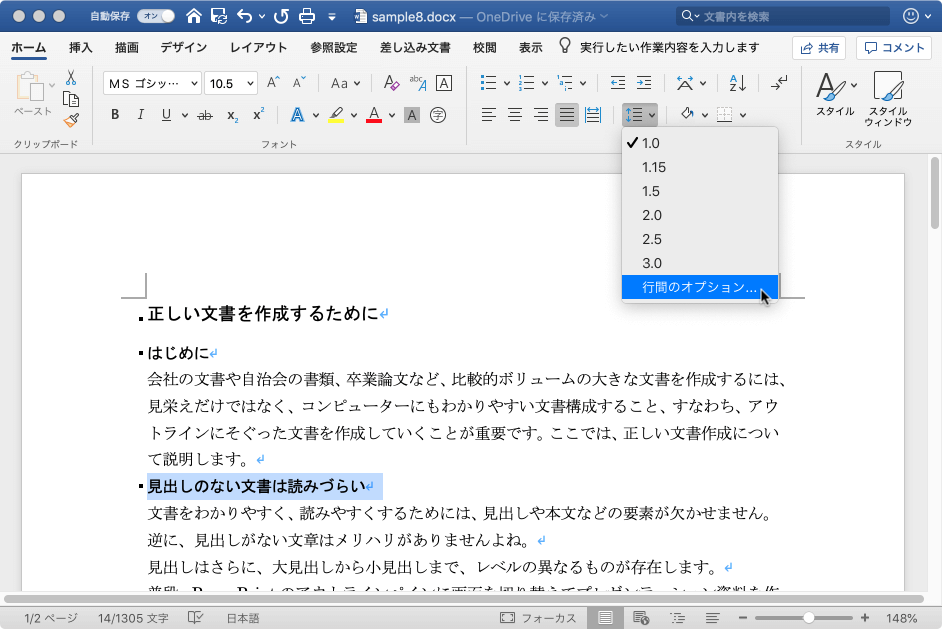Open the line spacing dropdown button

tap(640, 115)
